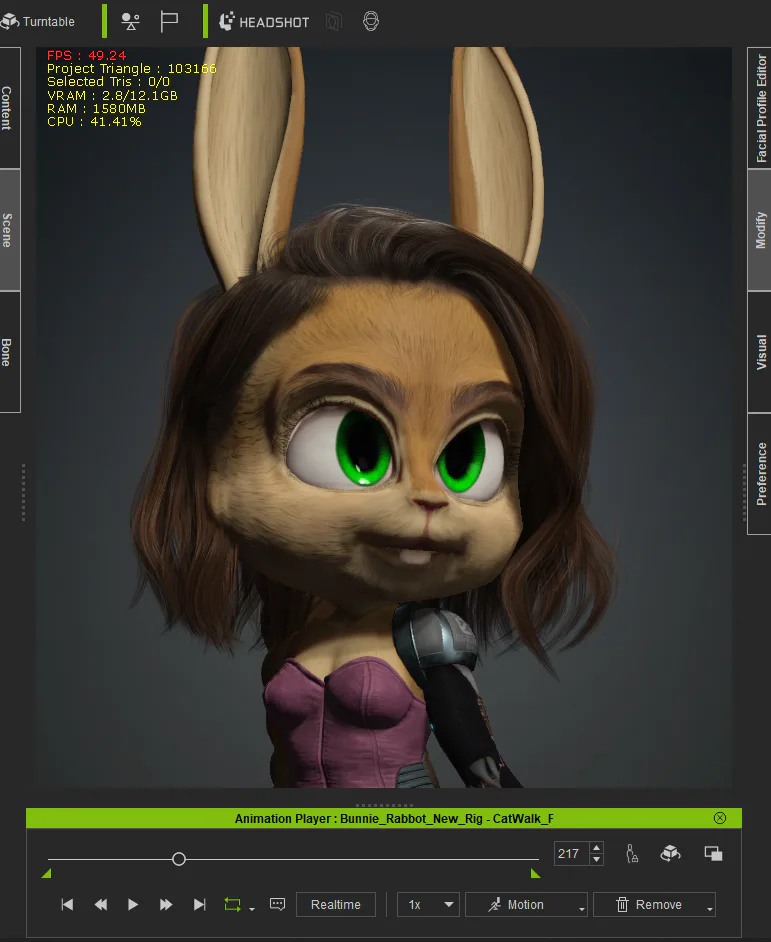The image size is (771, 942).
Task: Decrease frame number with down arrow
Action: tap(597, 859)
